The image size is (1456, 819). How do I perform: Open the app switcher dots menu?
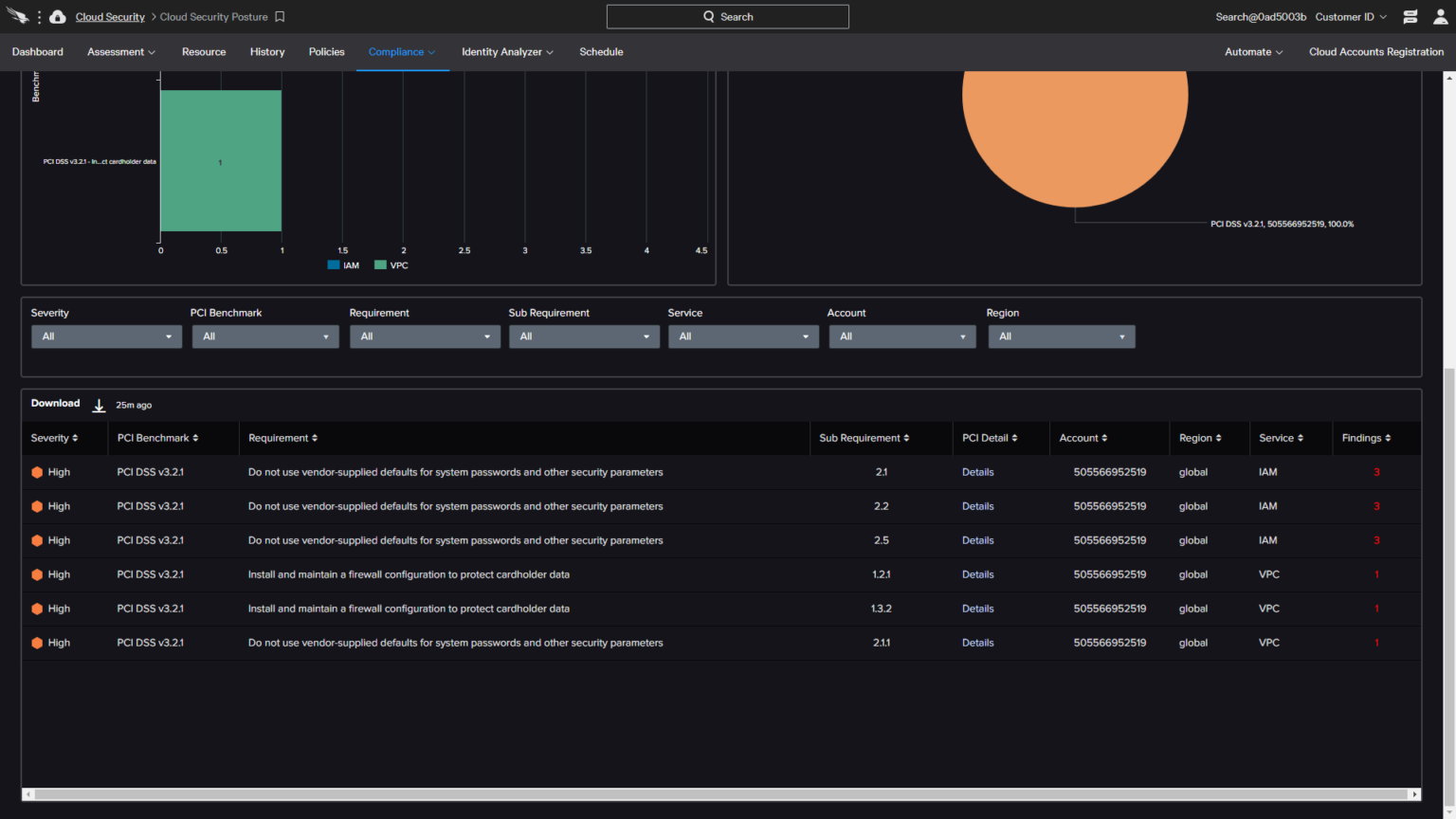[x=40, y=16]
